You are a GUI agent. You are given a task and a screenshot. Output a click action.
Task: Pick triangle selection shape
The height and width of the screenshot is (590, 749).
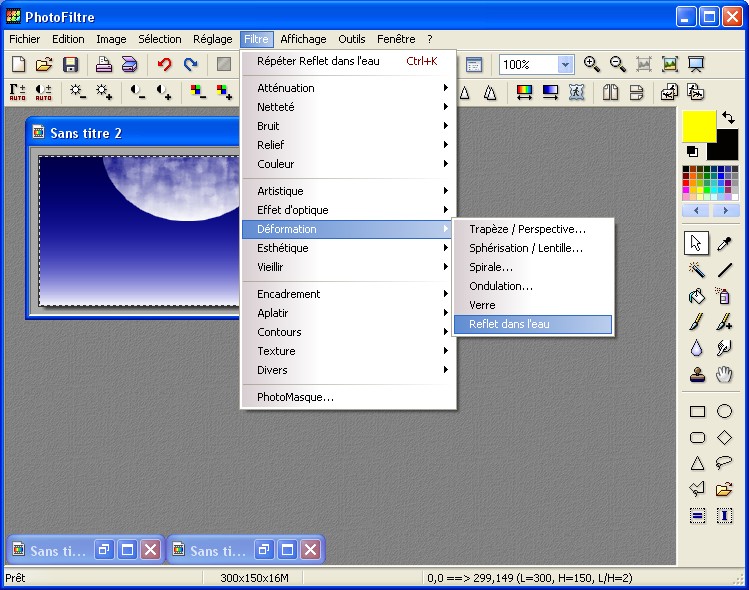coord(697,463)
